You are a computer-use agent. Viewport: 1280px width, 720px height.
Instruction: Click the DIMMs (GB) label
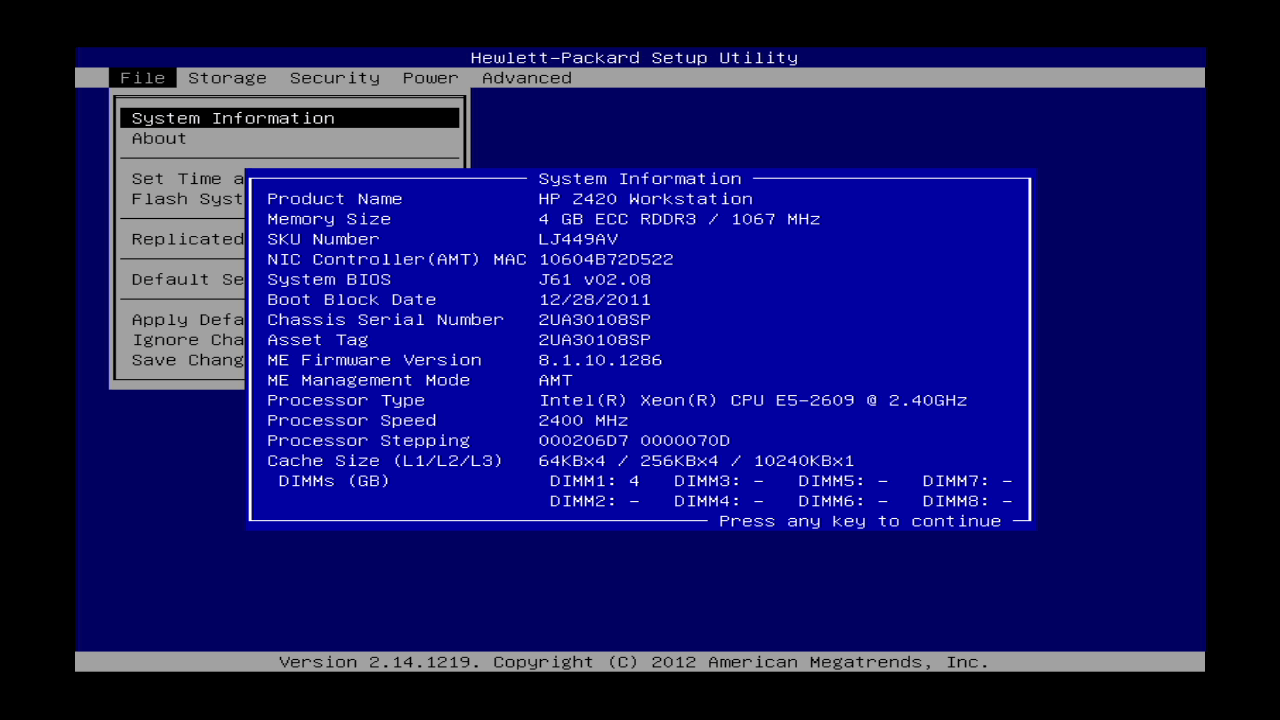point(334,481)
